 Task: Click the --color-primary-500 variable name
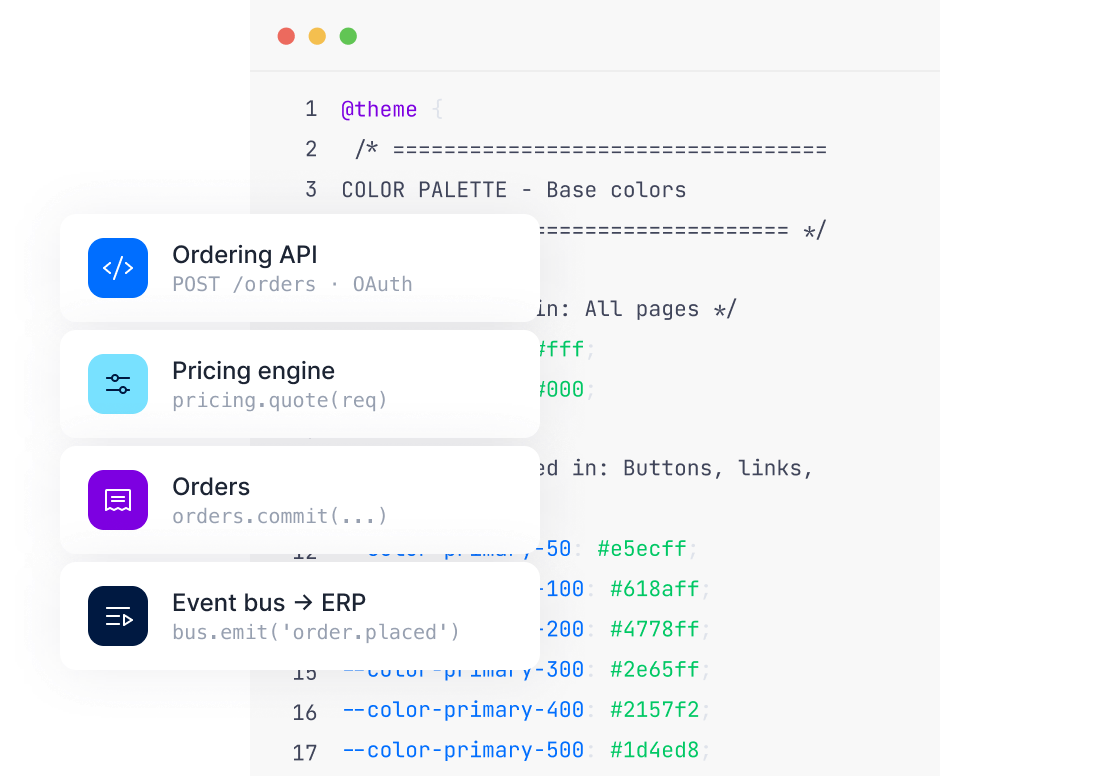[x=463, y=750]
